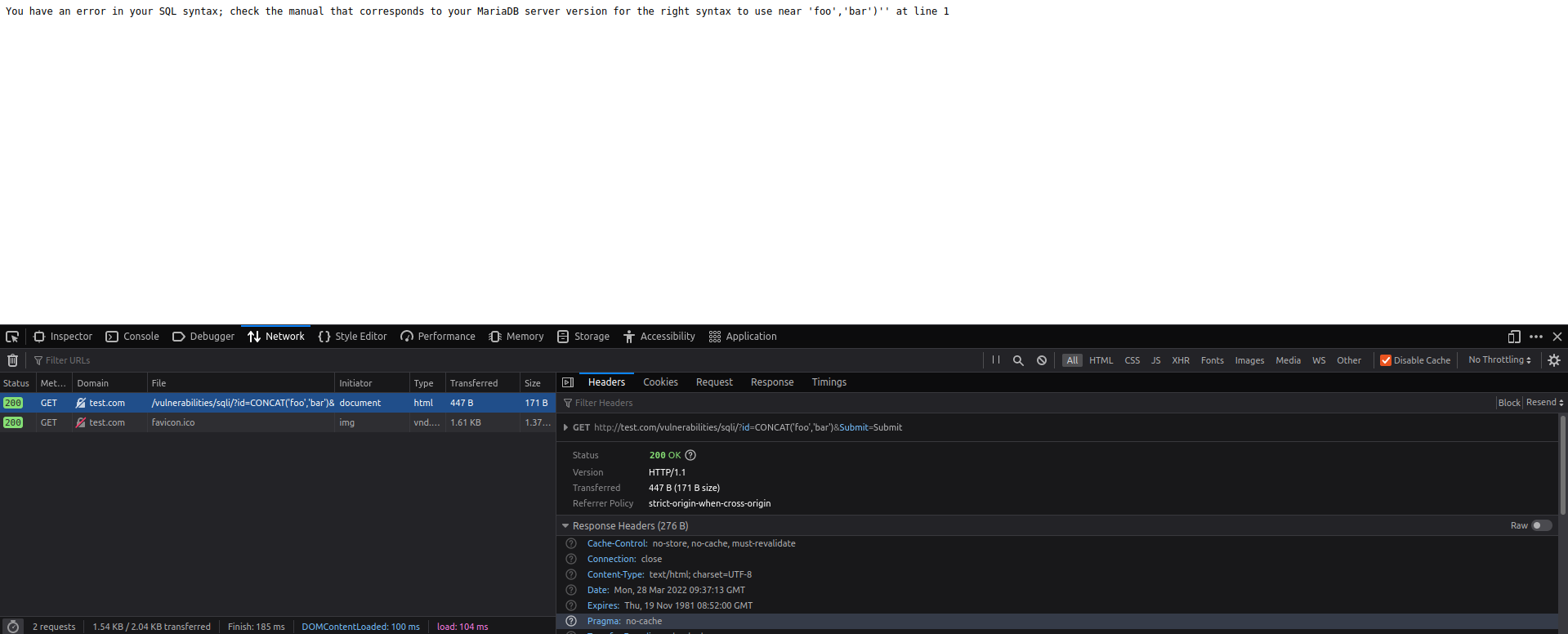Switch to the Headers tab
The height and width of the screenshot is (634, 1568).
pyautogui.click(x=606, y=382)
